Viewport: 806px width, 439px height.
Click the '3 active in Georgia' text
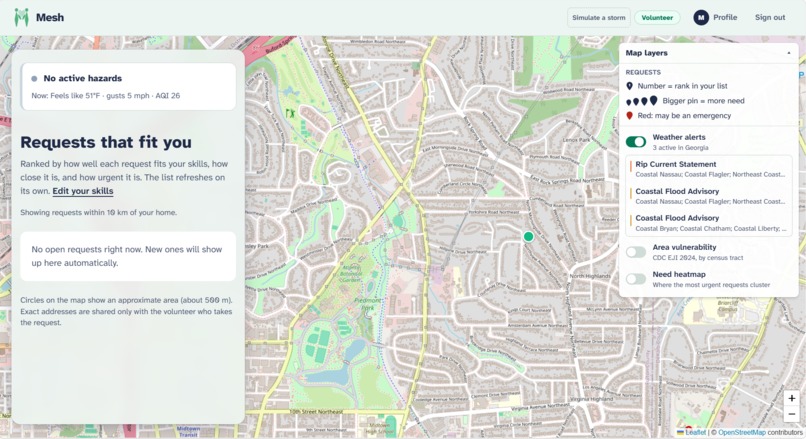[x=681, y=148]
